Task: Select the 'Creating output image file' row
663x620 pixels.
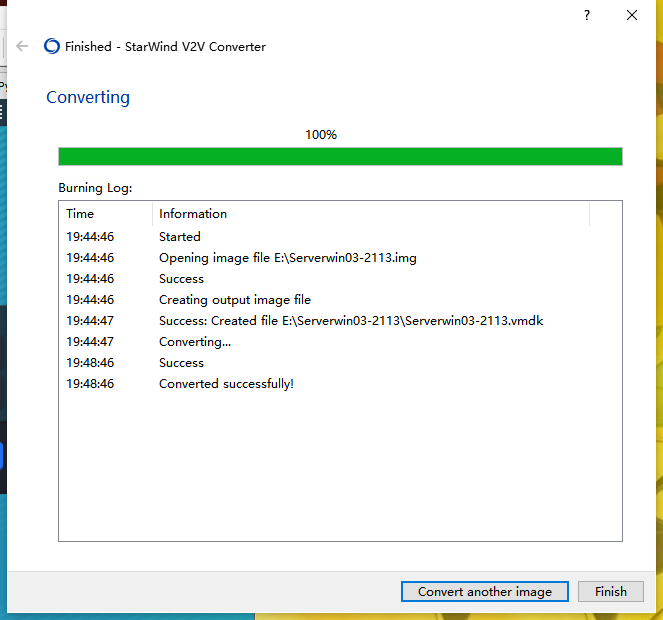Action: click(340, 300)
